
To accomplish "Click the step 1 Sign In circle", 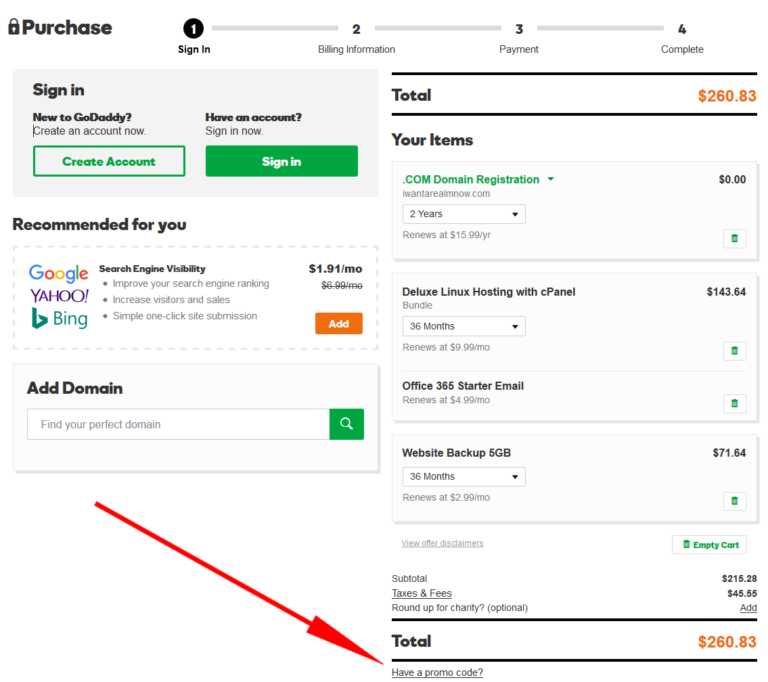I will (194, 29).
